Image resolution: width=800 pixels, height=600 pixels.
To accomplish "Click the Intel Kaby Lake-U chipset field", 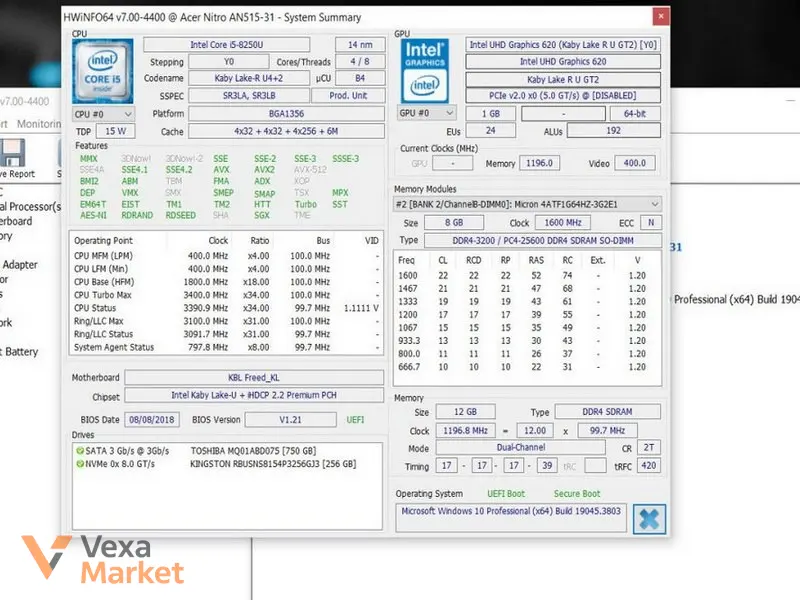I will point(254,395).
